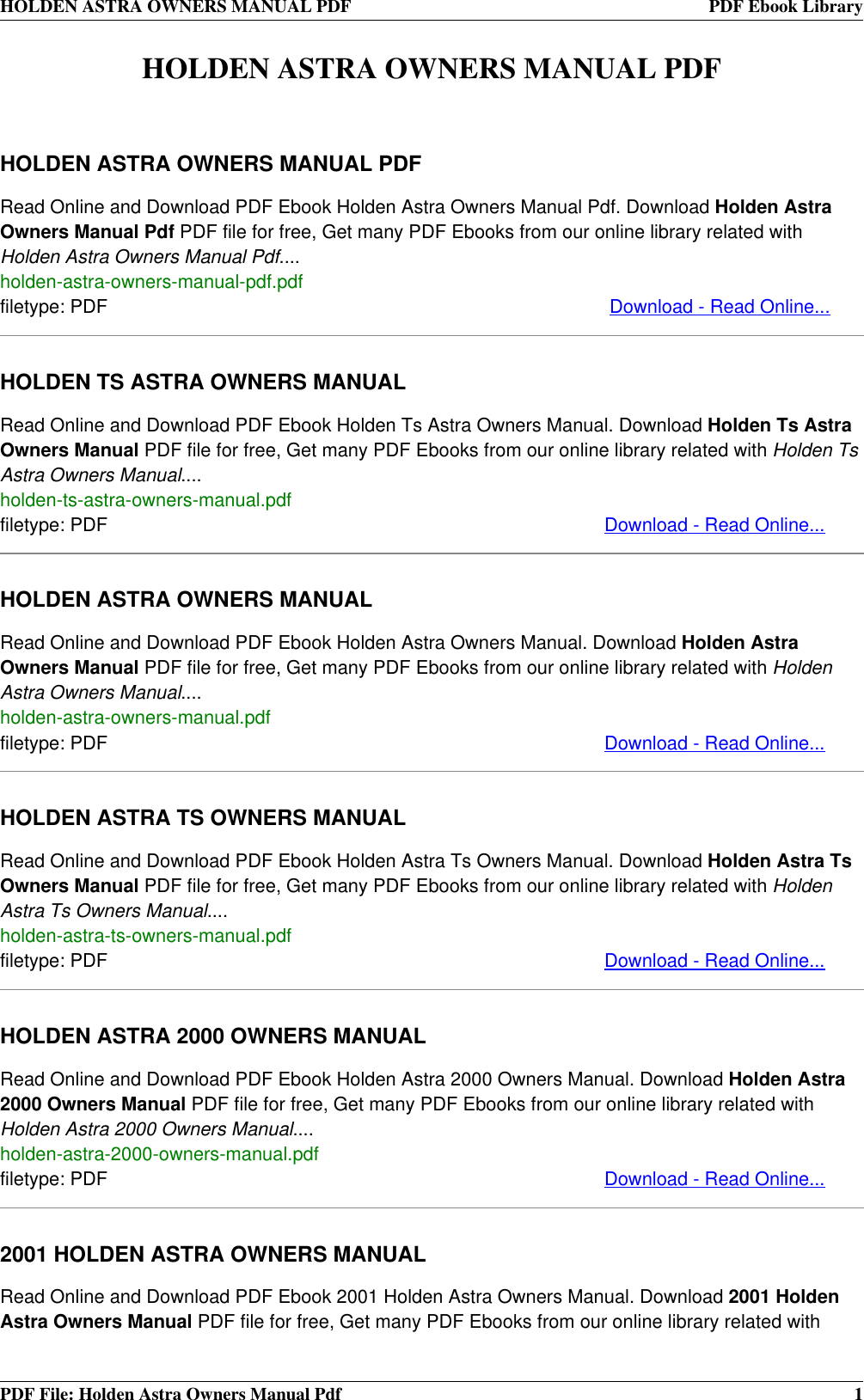The image size is (864, 1400).
Task: Click section heading HOLDEN TS ASTRA OWNERS MANUAL
Action: point(203,382)
